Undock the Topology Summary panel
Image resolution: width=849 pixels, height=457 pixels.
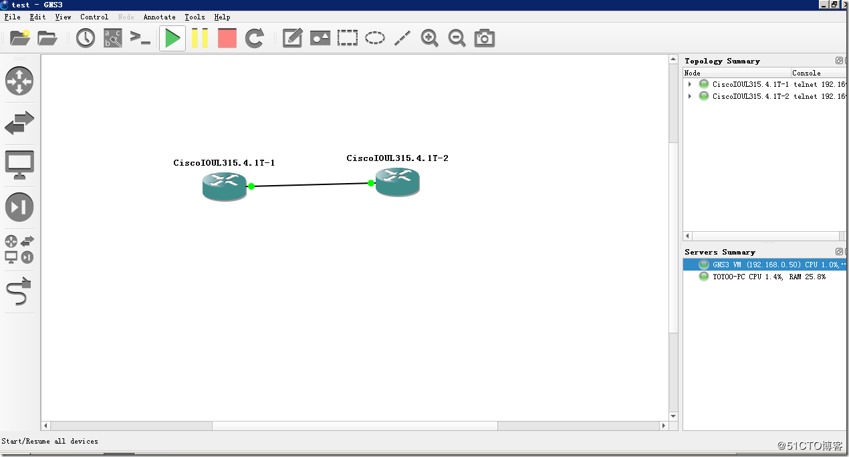839,61
